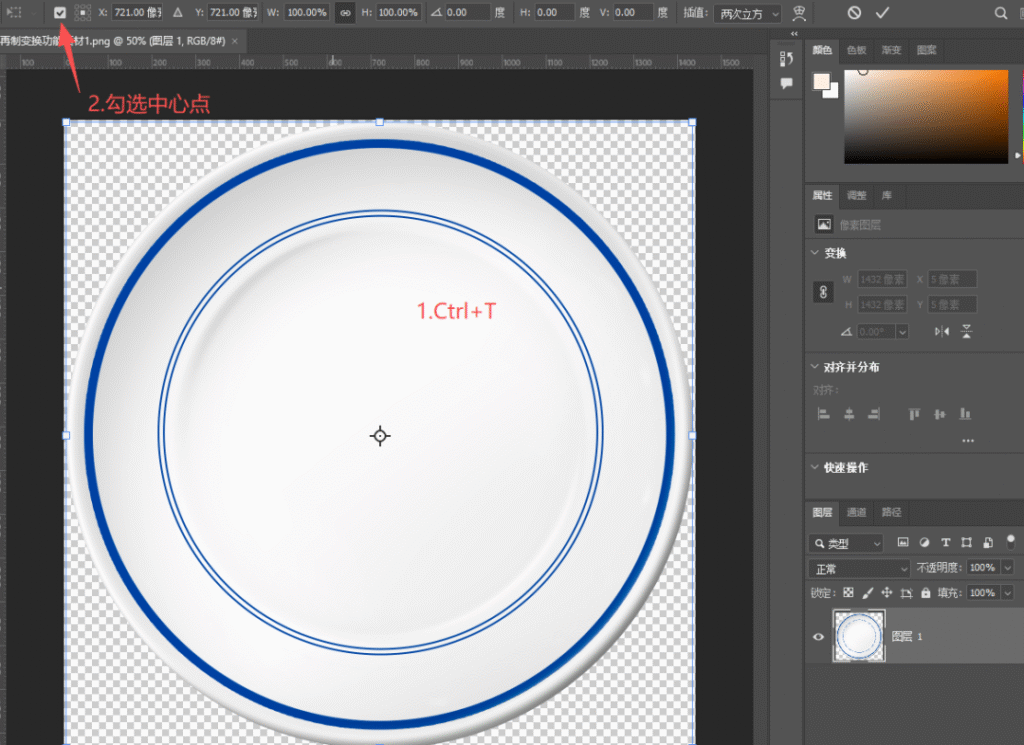Click the flip vertical icon in Properties
1024x745 pixels.
(967, 332)
